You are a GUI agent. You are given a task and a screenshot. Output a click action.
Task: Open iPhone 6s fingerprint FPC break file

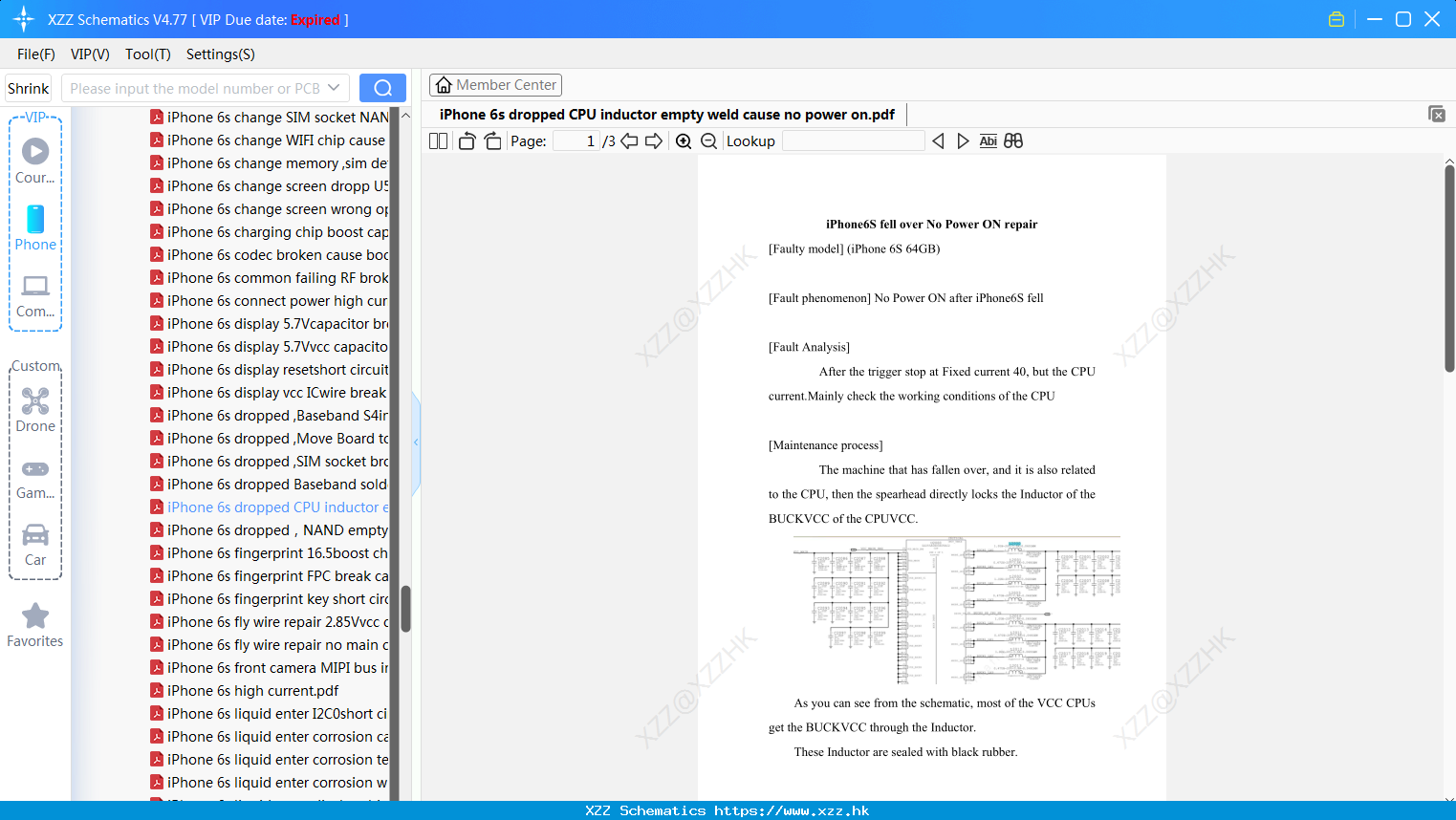270,576
